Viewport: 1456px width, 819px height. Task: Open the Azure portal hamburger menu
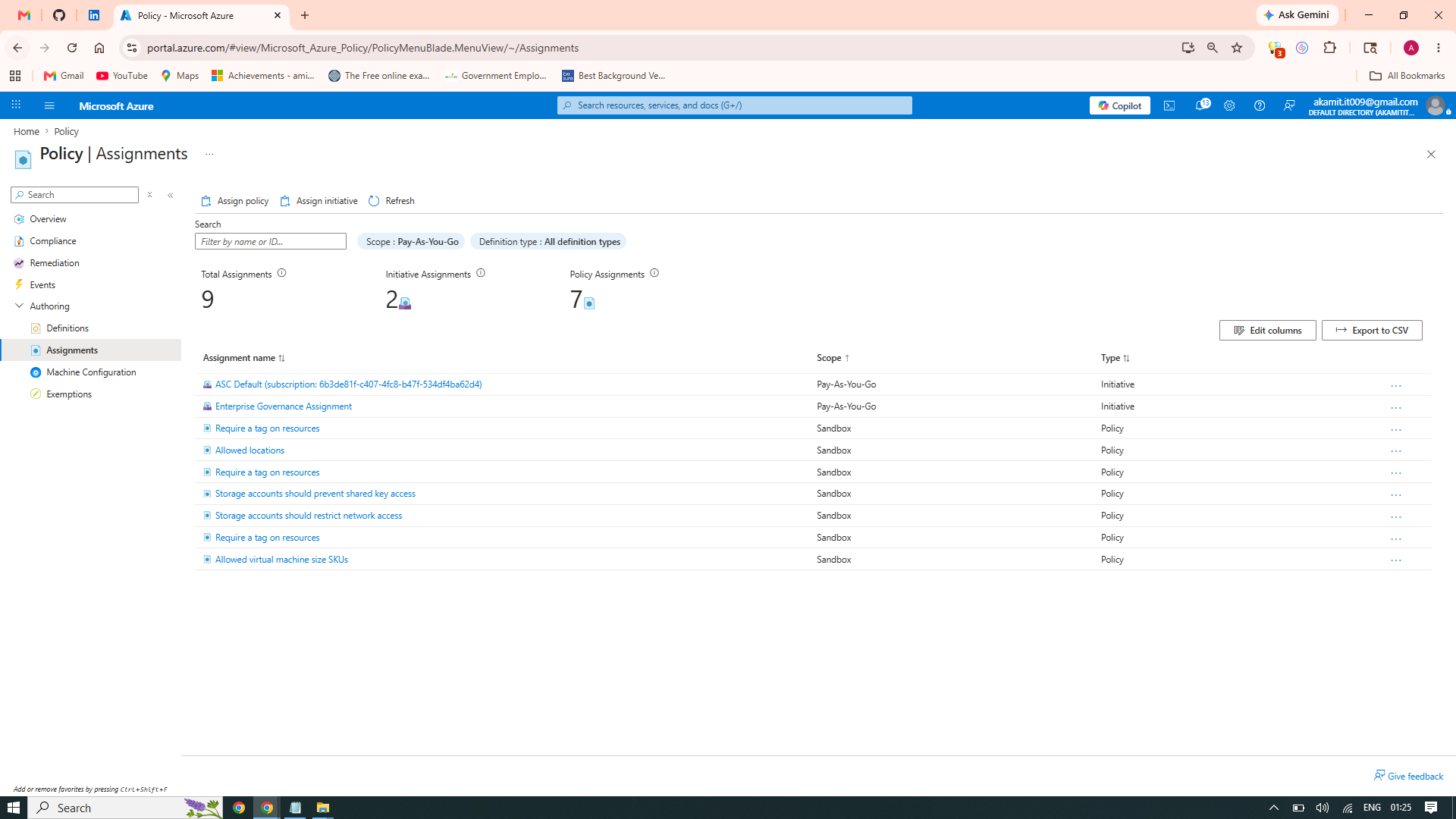(x=49, y=106)
